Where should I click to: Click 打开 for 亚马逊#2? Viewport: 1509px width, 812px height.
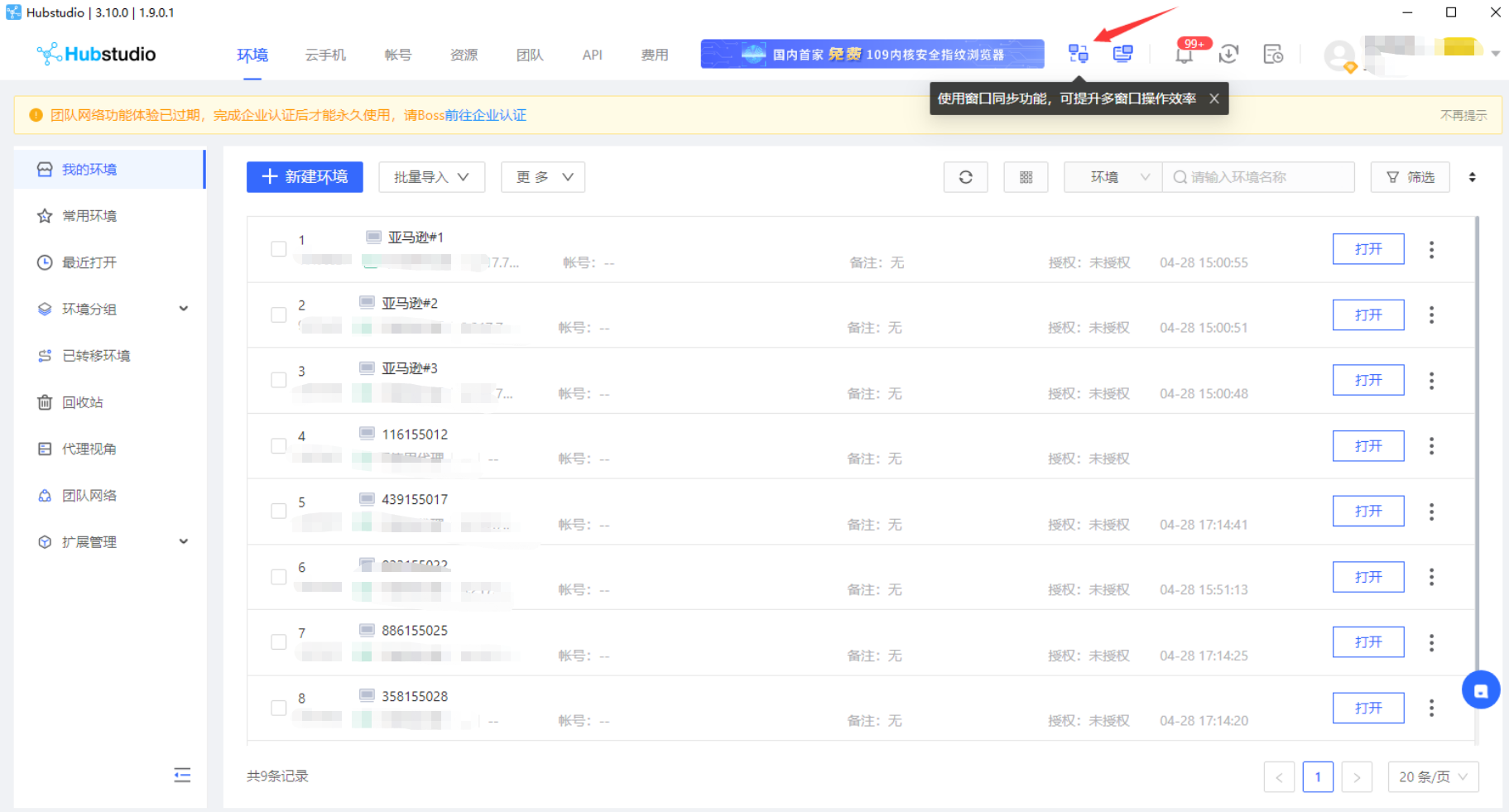tap(1368, 315)
